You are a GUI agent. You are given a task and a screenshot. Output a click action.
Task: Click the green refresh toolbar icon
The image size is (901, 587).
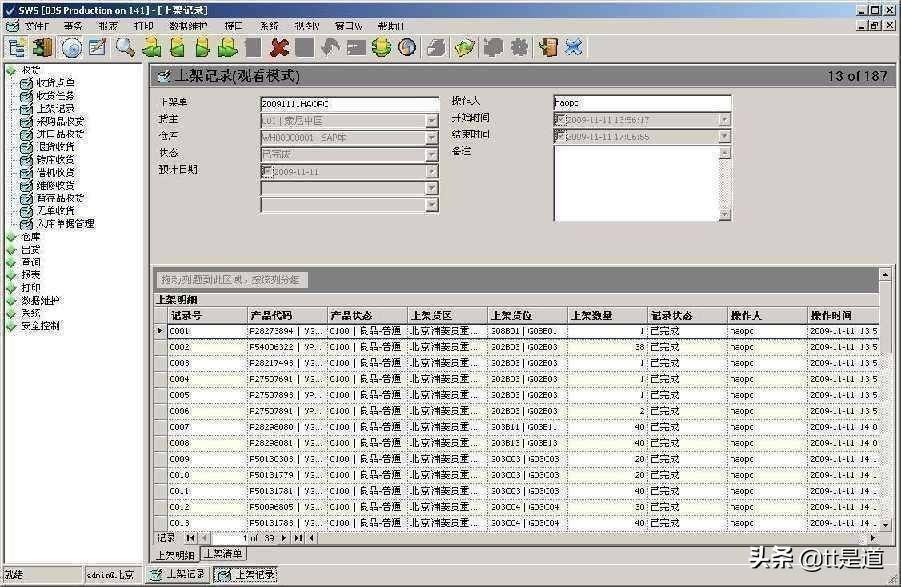pos(381,48)
